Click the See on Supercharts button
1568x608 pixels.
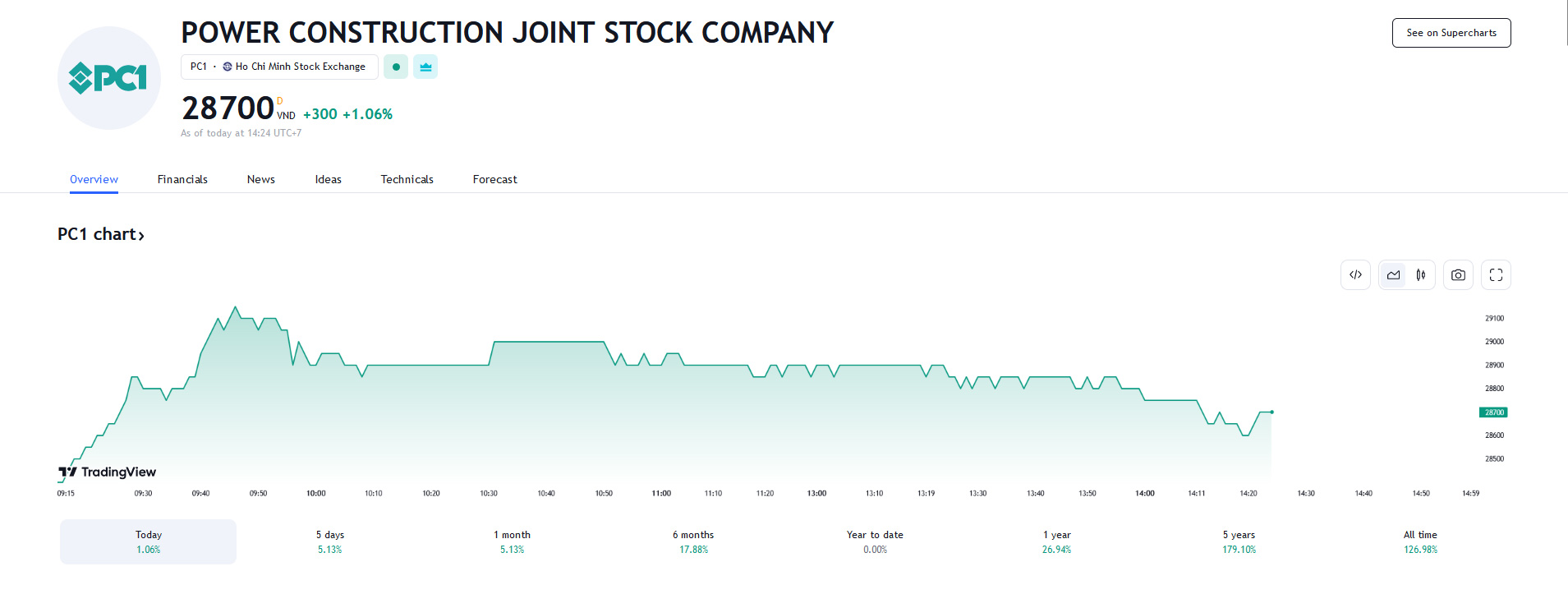1451,33
